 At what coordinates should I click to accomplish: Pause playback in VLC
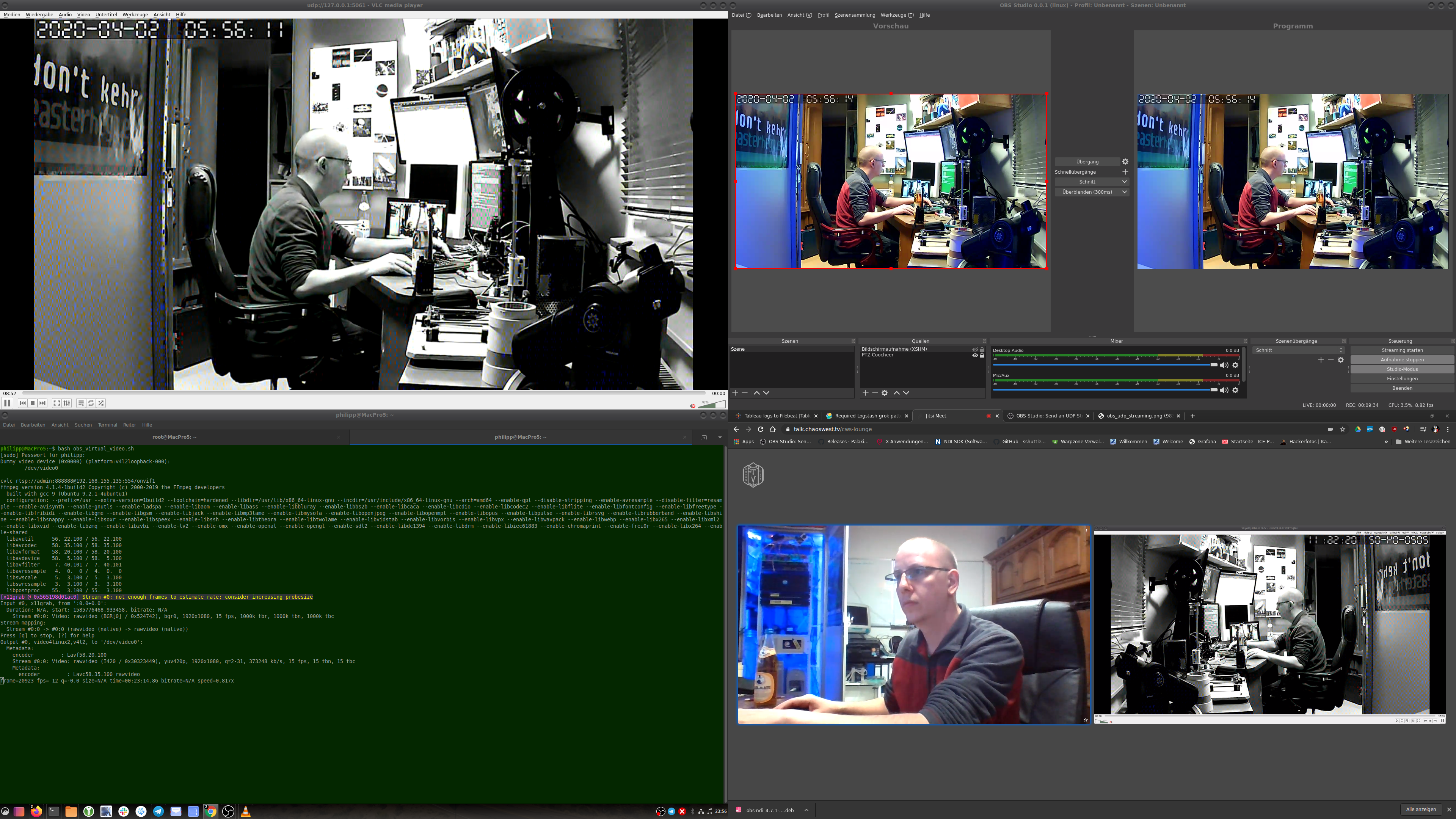click(7, 403)
